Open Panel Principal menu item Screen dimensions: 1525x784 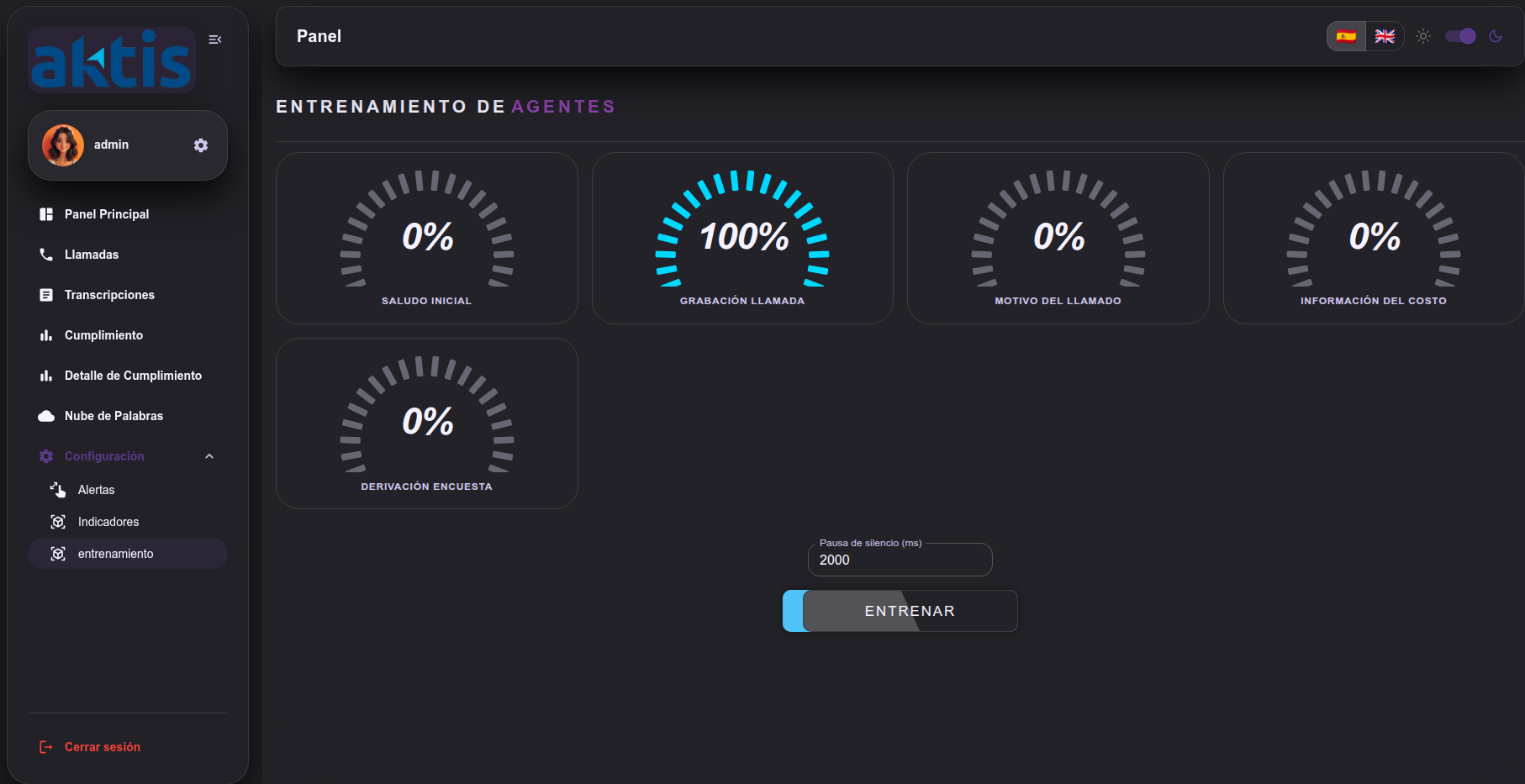(x=128, y=214)
